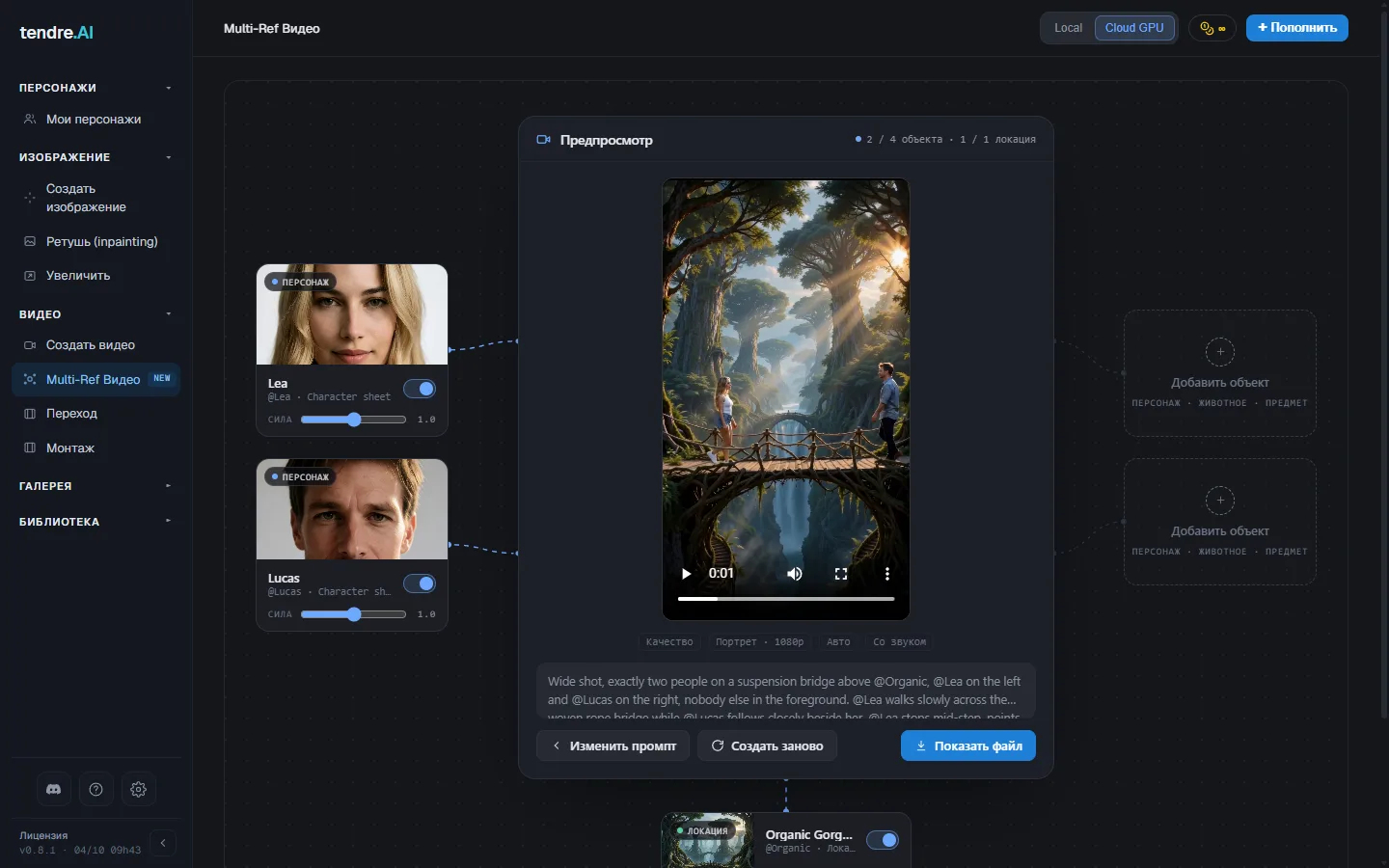Open video player three-dot menu
The image size is (1389, 868).
887,574
